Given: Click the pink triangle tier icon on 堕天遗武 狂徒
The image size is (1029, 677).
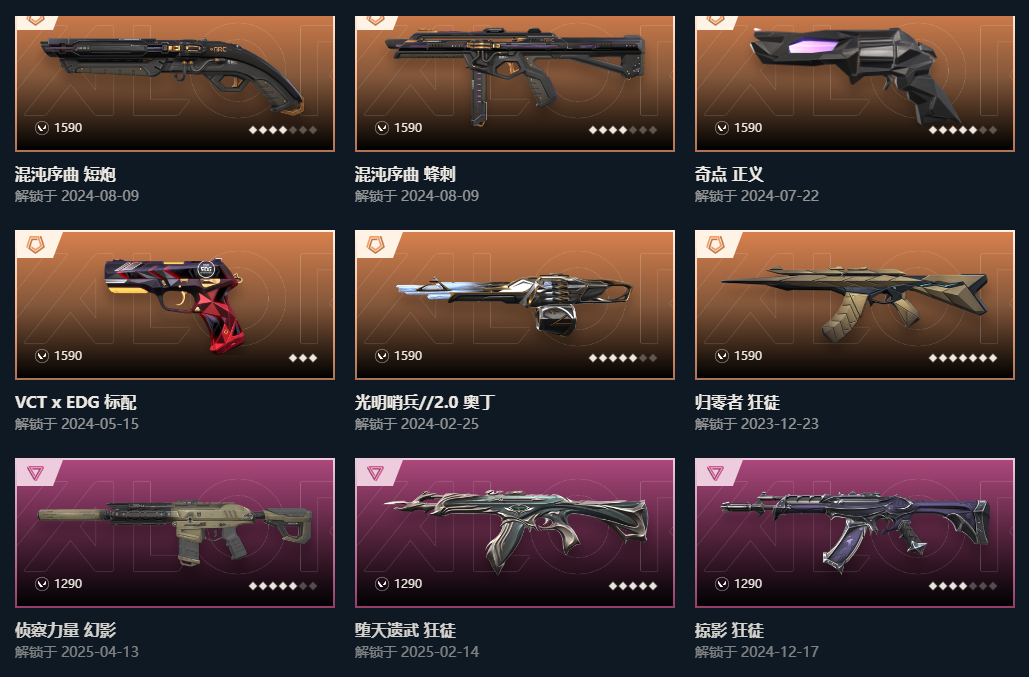Looking at the screenshot, I should (x=375, y=472).
